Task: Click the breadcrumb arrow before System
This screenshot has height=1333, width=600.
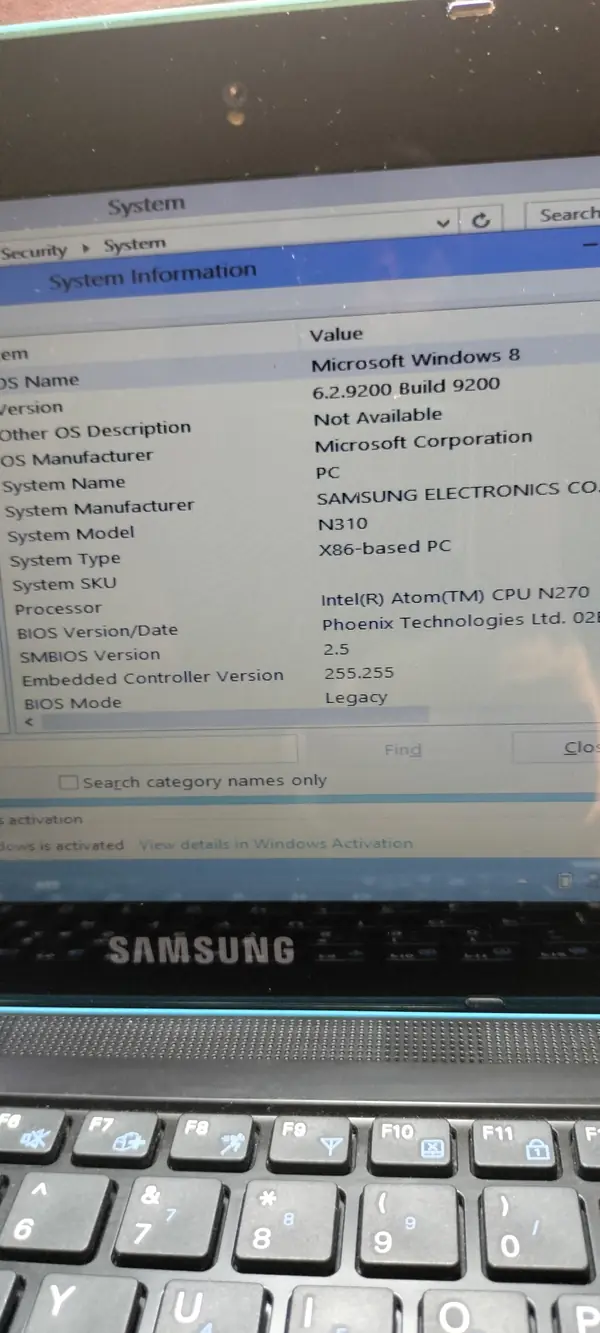Action: [86, 247]
